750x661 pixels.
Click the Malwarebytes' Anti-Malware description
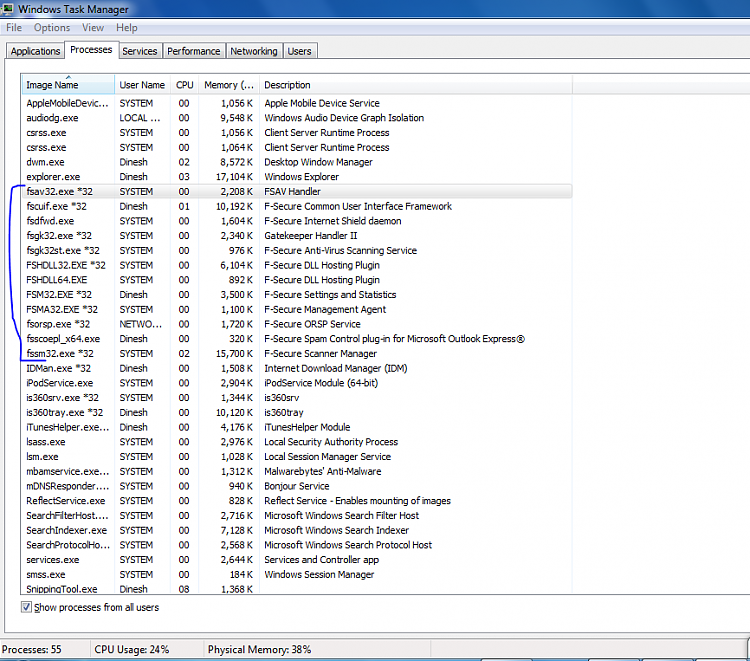point(323,472)
